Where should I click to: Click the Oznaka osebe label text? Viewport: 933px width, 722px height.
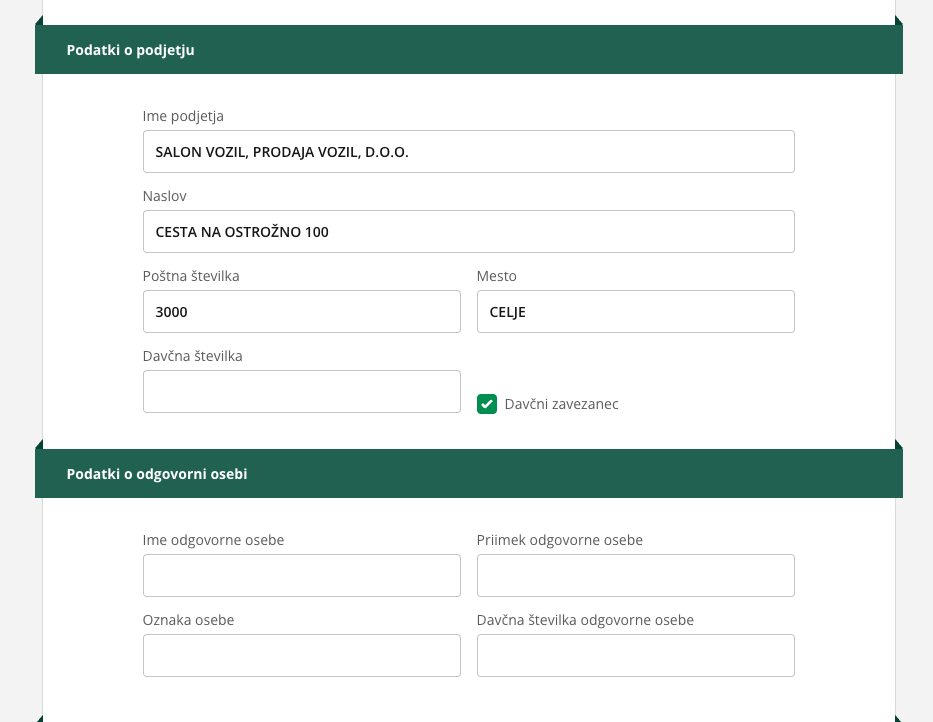[188, 620]
